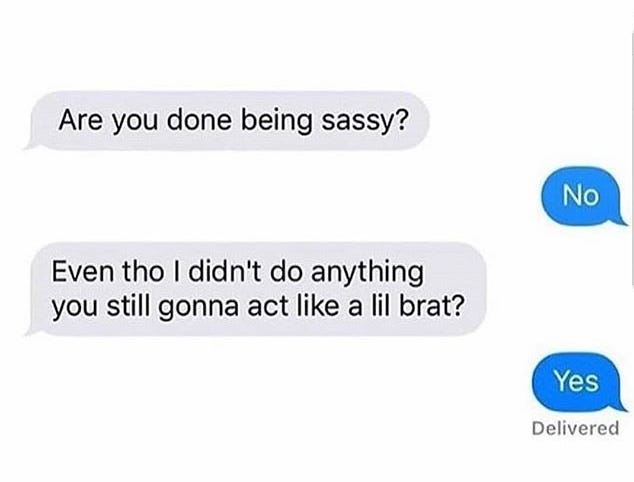Click the word "brat?" in the gray message
This screenshot has width=634, height=482.
pos(431,307)
